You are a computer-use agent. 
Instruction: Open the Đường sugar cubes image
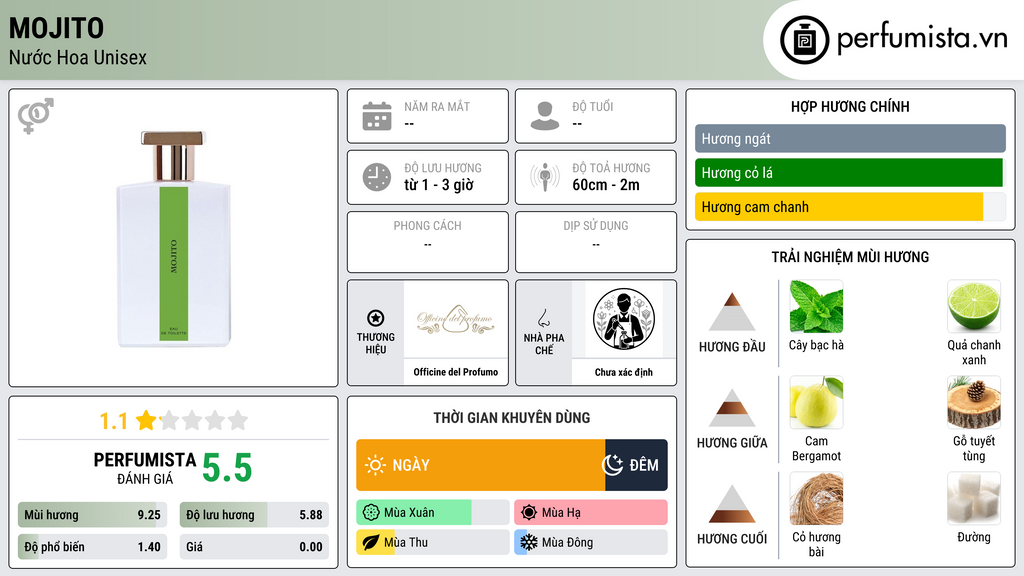974,499
